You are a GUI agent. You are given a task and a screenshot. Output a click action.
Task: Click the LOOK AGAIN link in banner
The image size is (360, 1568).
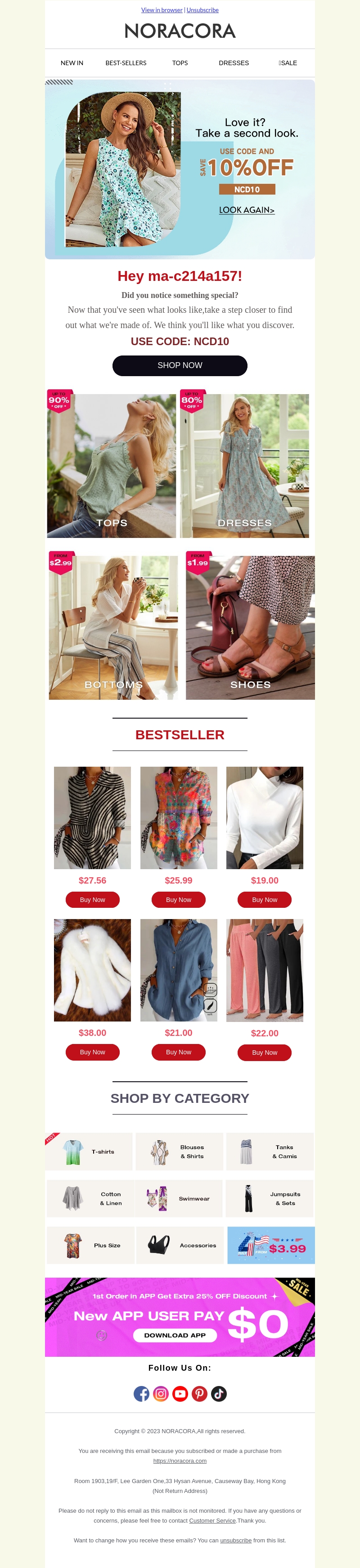click(x=247, y=210)
